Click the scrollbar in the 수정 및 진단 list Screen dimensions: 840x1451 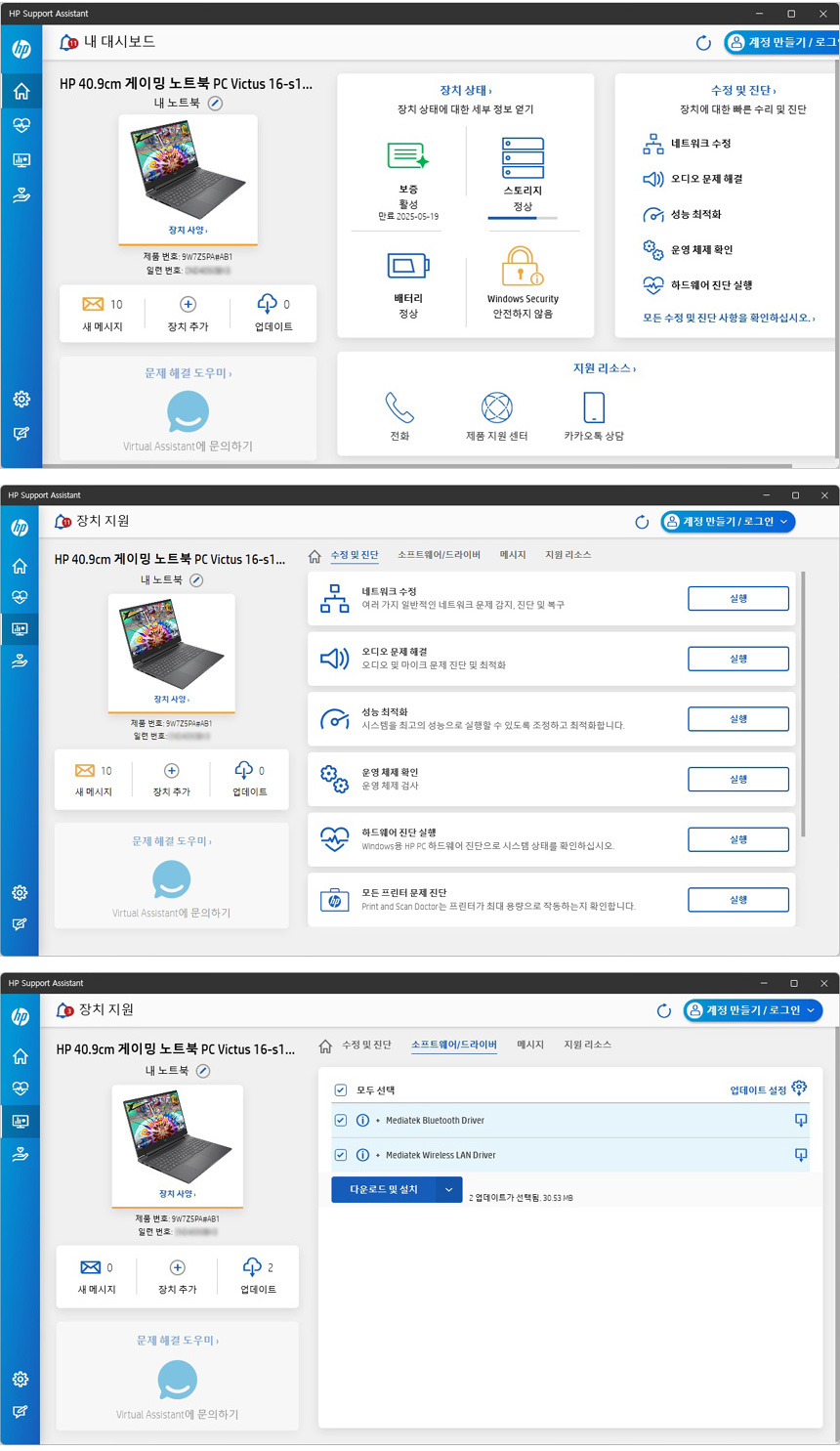pos(803,704)
